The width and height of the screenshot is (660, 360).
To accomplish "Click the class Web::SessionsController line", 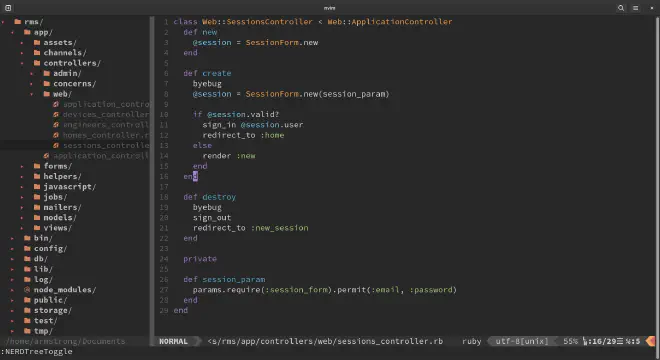I will tap(313, 21).
